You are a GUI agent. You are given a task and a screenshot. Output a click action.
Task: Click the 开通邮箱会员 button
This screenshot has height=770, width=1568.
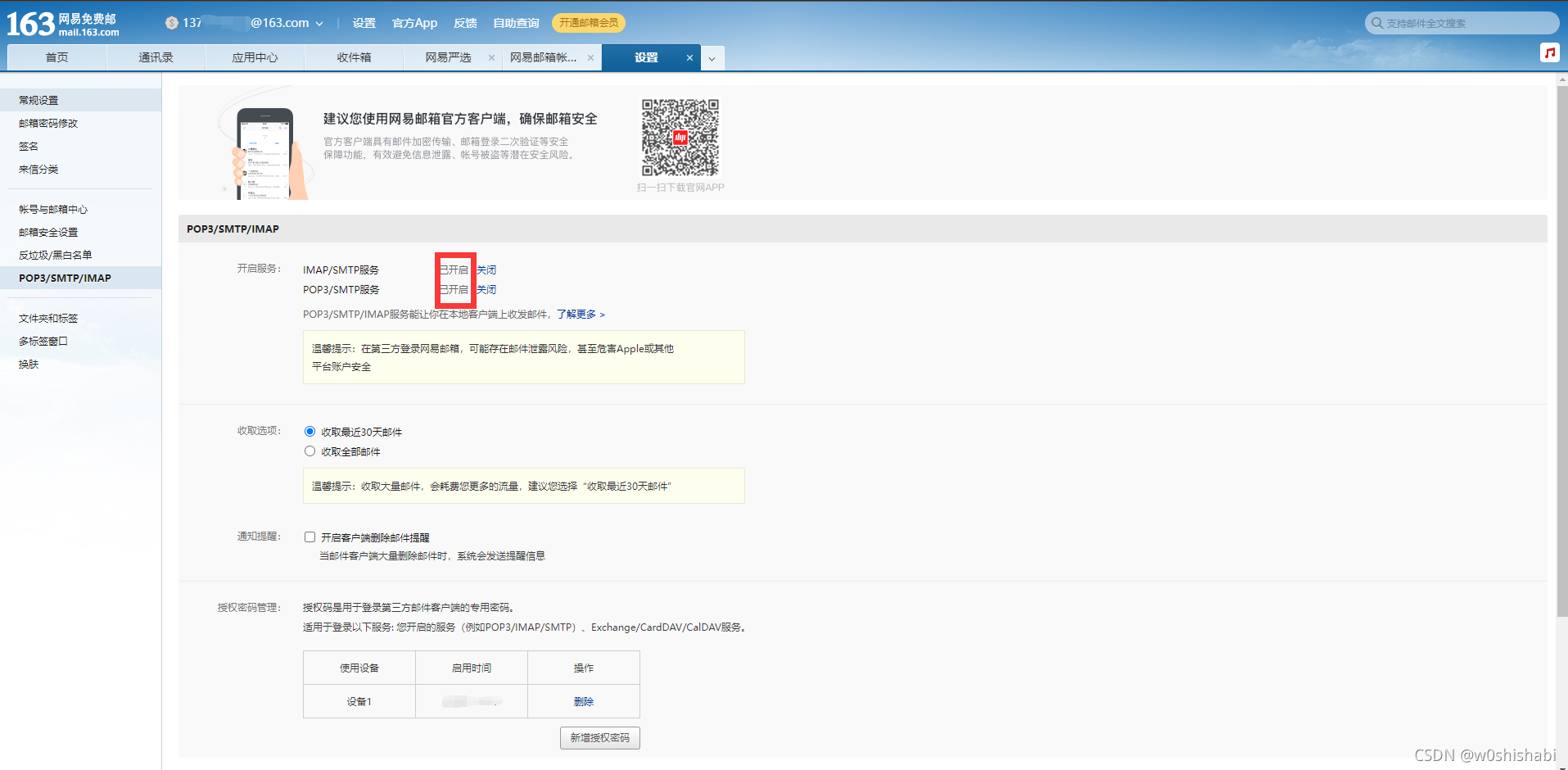(x=589, y=23)
